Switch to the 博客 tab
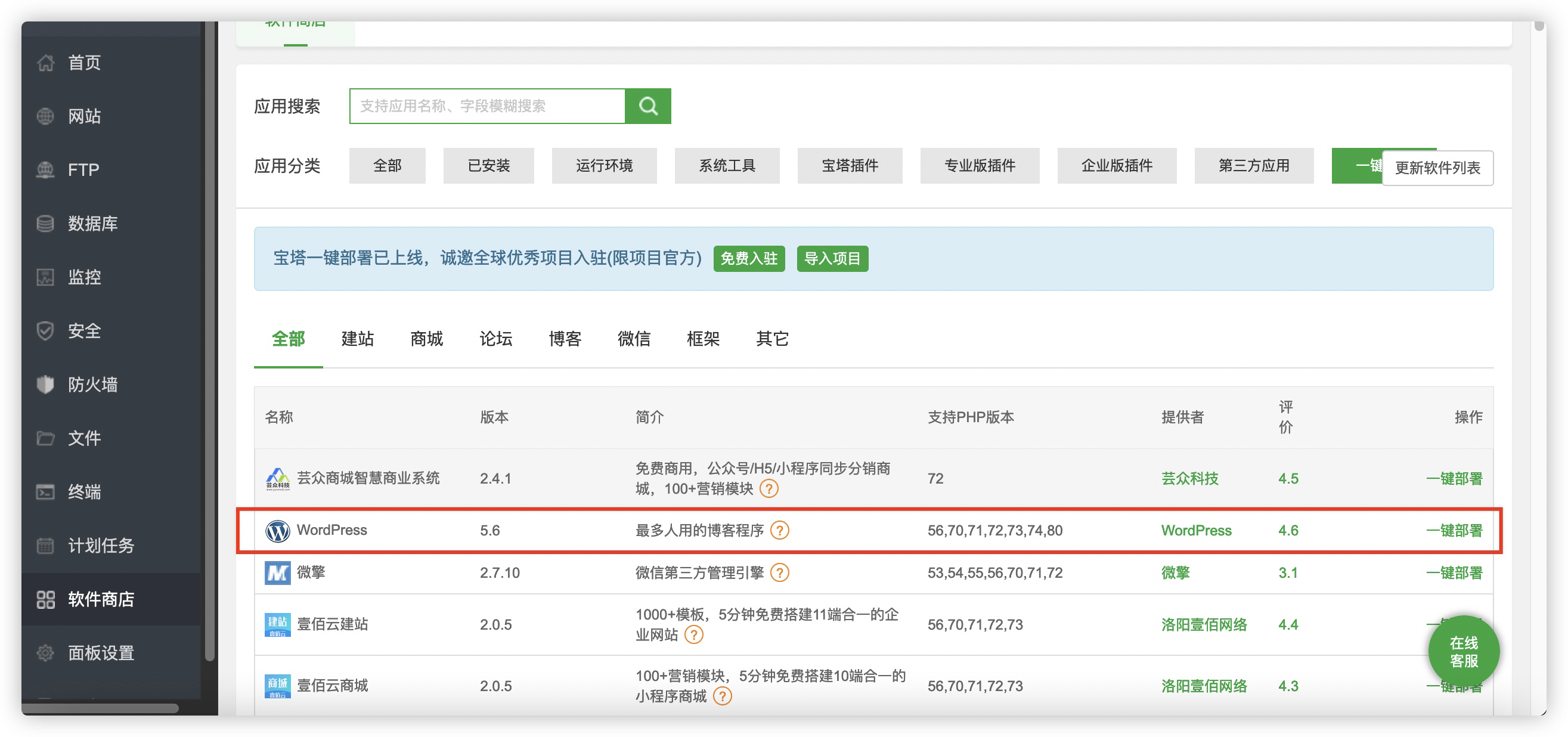Image resolution: width=1568 pixels, height=737 pixels. pos(565,338)
